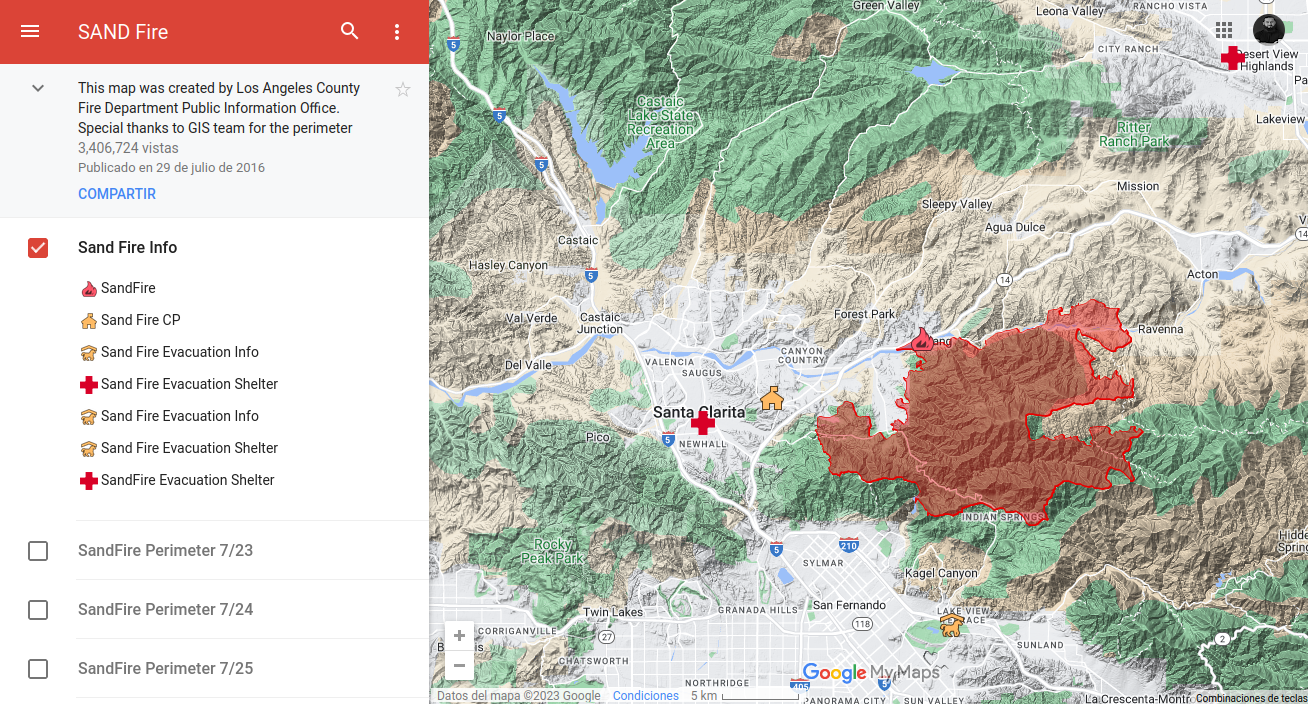The height and width of the screenshot is (704, 1308).
Task: Star this map as favorite
Action: click(x=403, y=90)
